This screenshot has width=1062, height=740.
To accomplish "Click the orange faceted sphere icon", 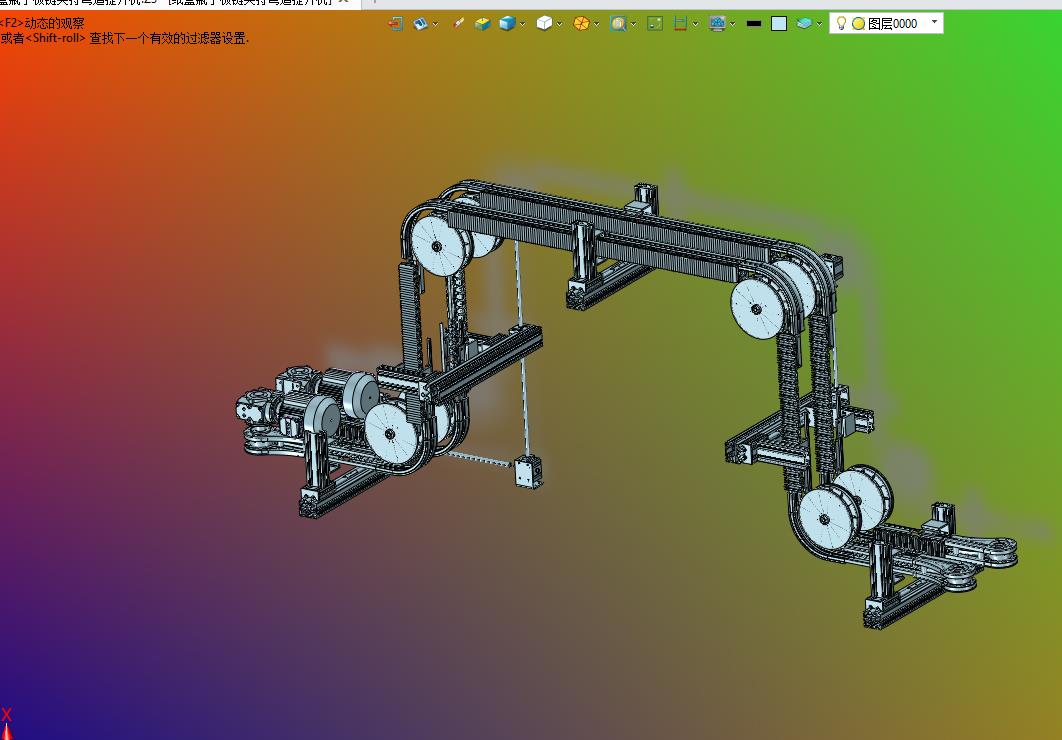I will [580, 24].
